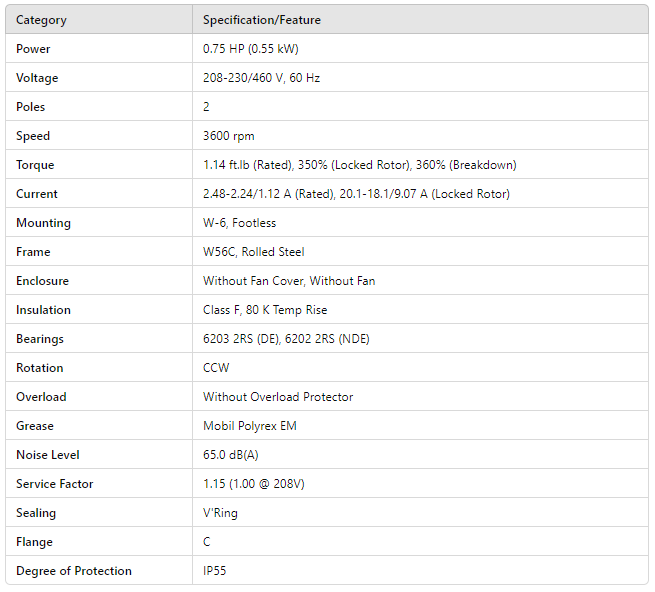Click the 0.75 HP (0.55 kW) value
The width and height of the screenshot is (655, 592).
click(x=251, y=49)
